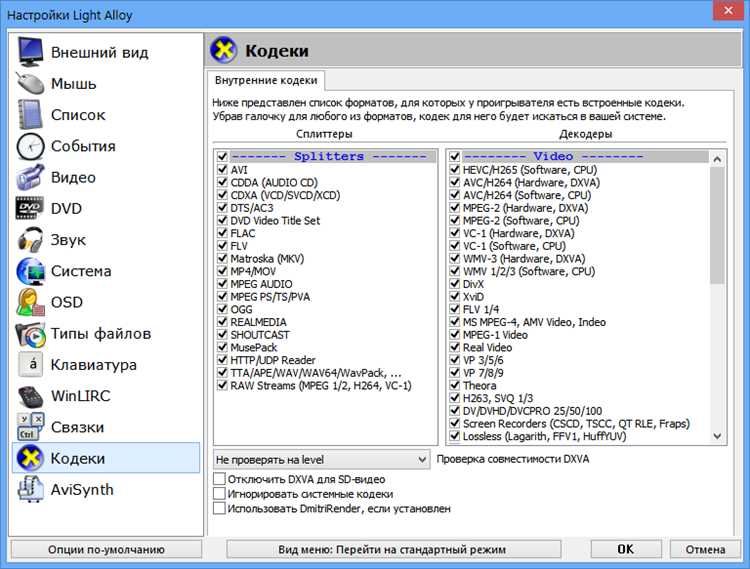
Task: Select the Система globe icon
Action: click(x=30, y=271)
